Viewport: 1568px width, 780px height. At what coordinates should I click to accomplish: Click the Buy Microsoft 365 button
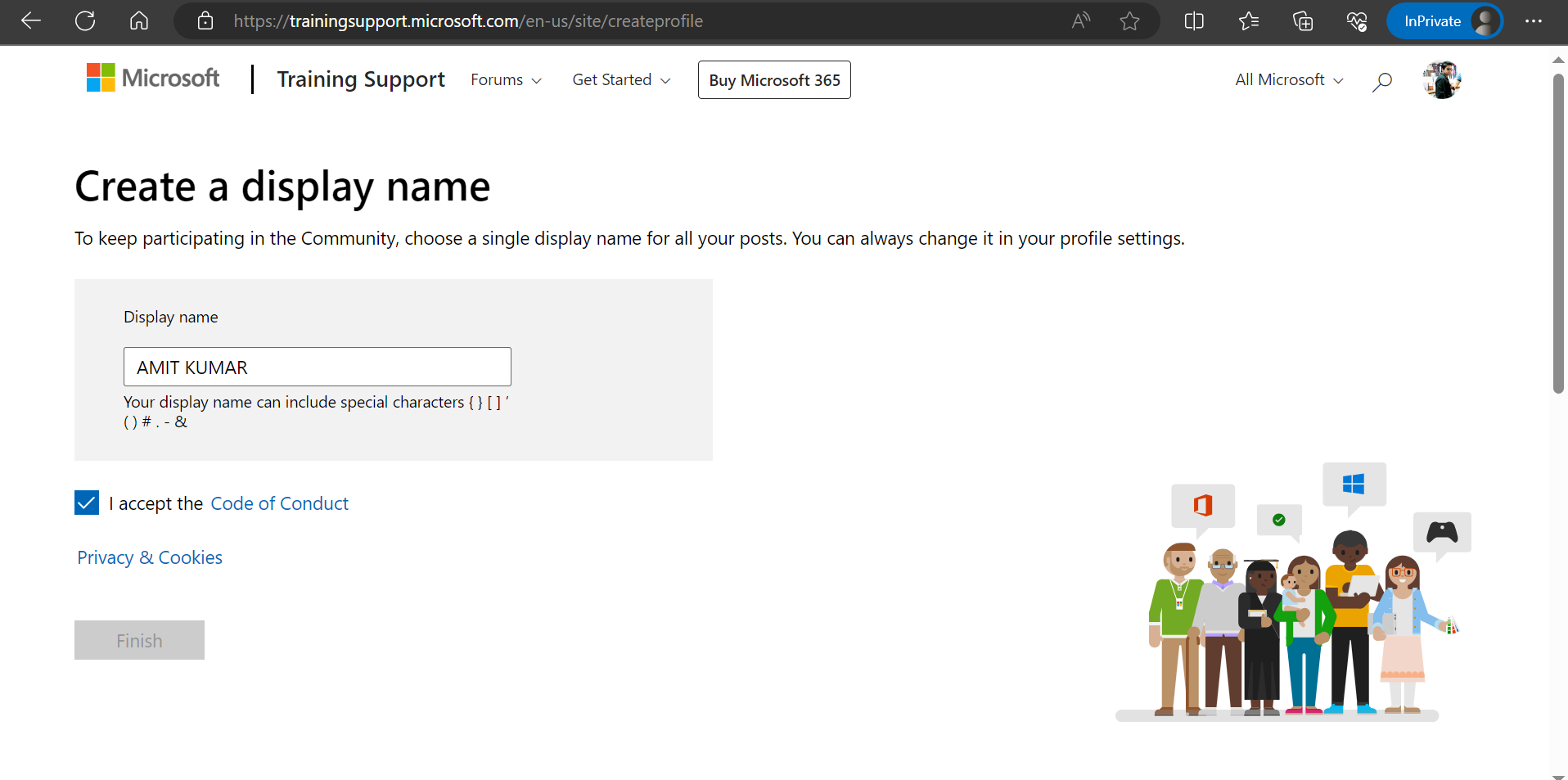774,80
